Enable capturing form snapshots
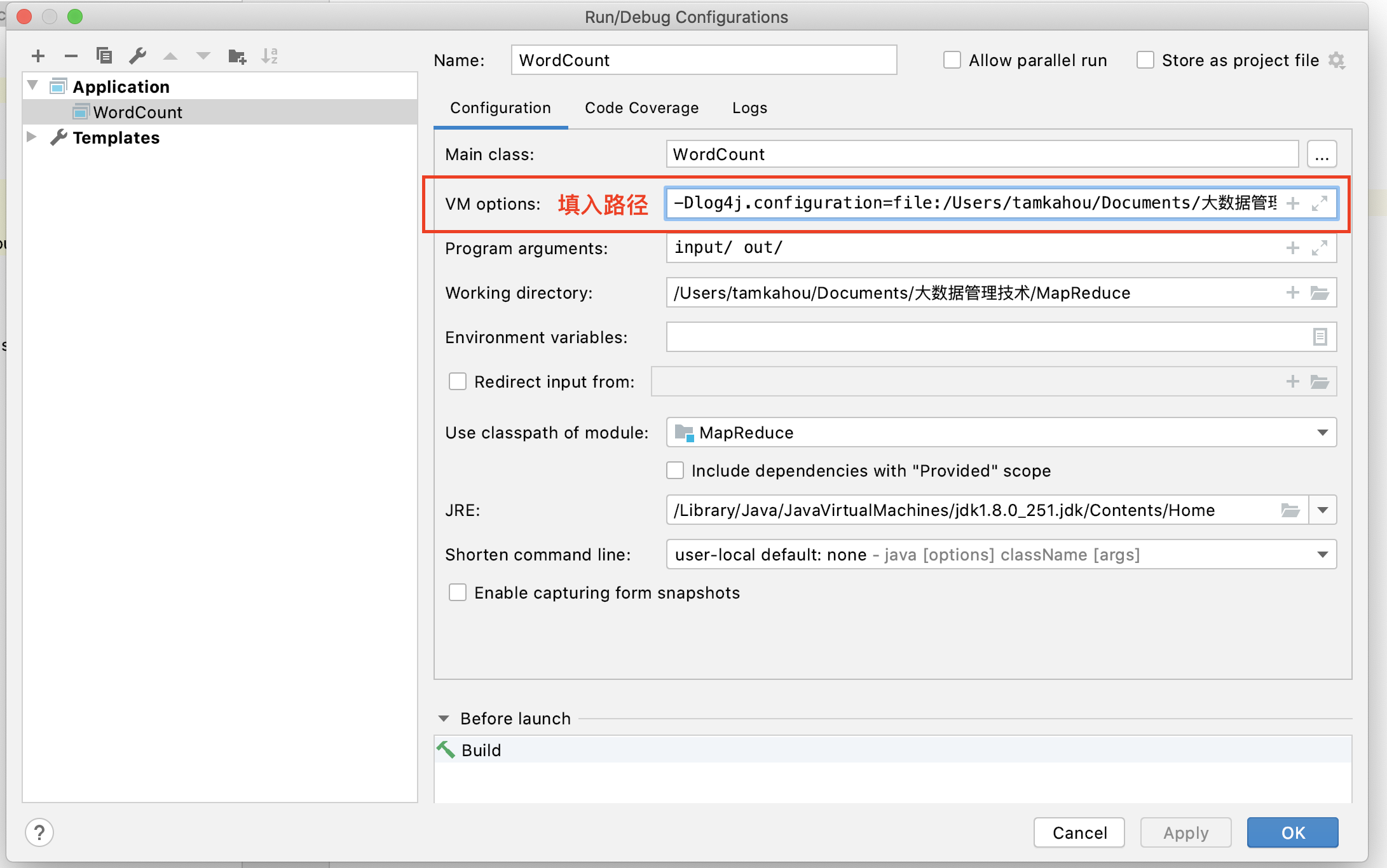Image resolution: width=1387 pixels, height=868 pixels. (457, 592)
